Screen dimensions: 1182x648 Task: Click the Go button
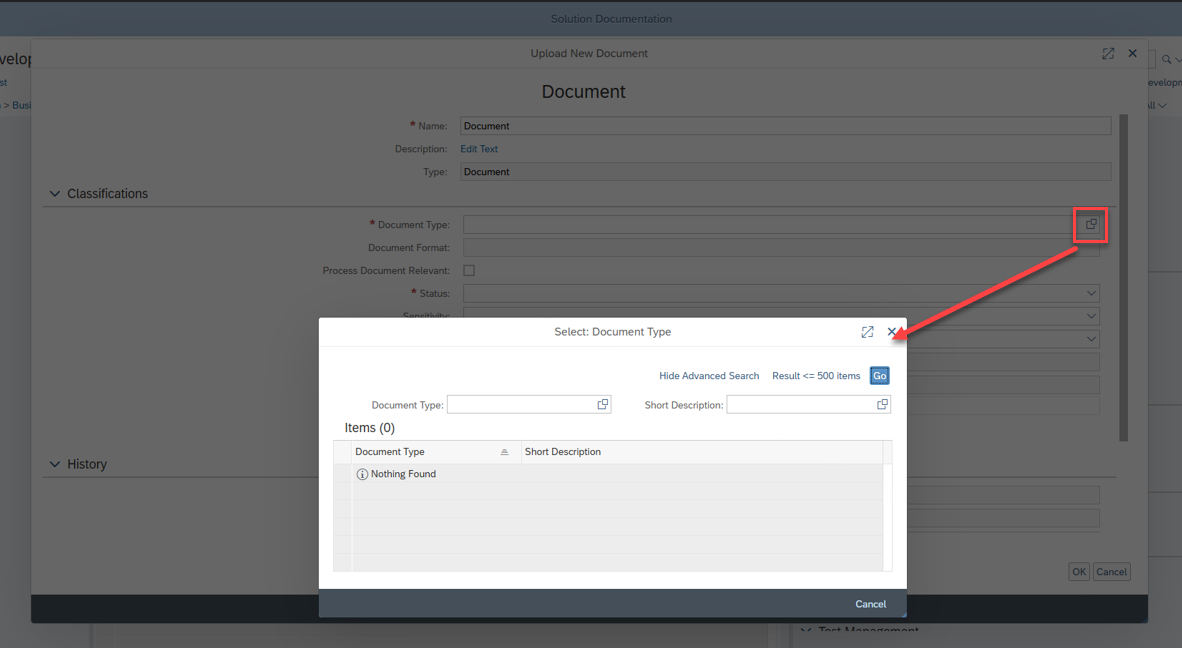click(880, 376)
